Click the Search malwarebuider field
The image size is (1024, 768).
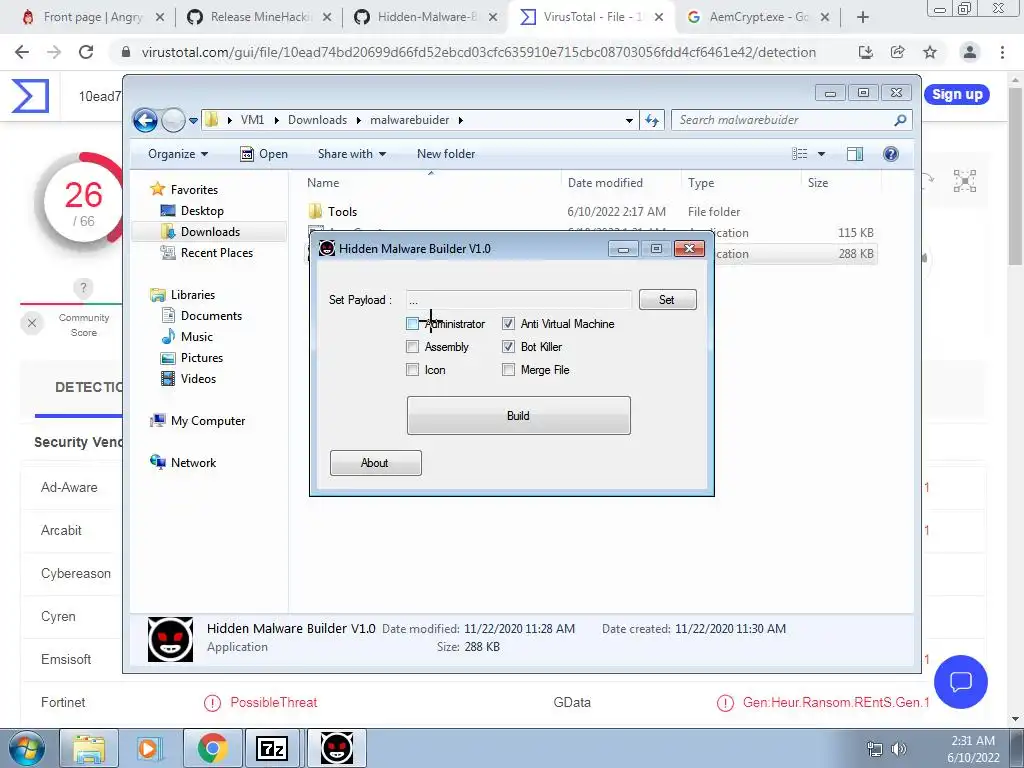point(782,120)
